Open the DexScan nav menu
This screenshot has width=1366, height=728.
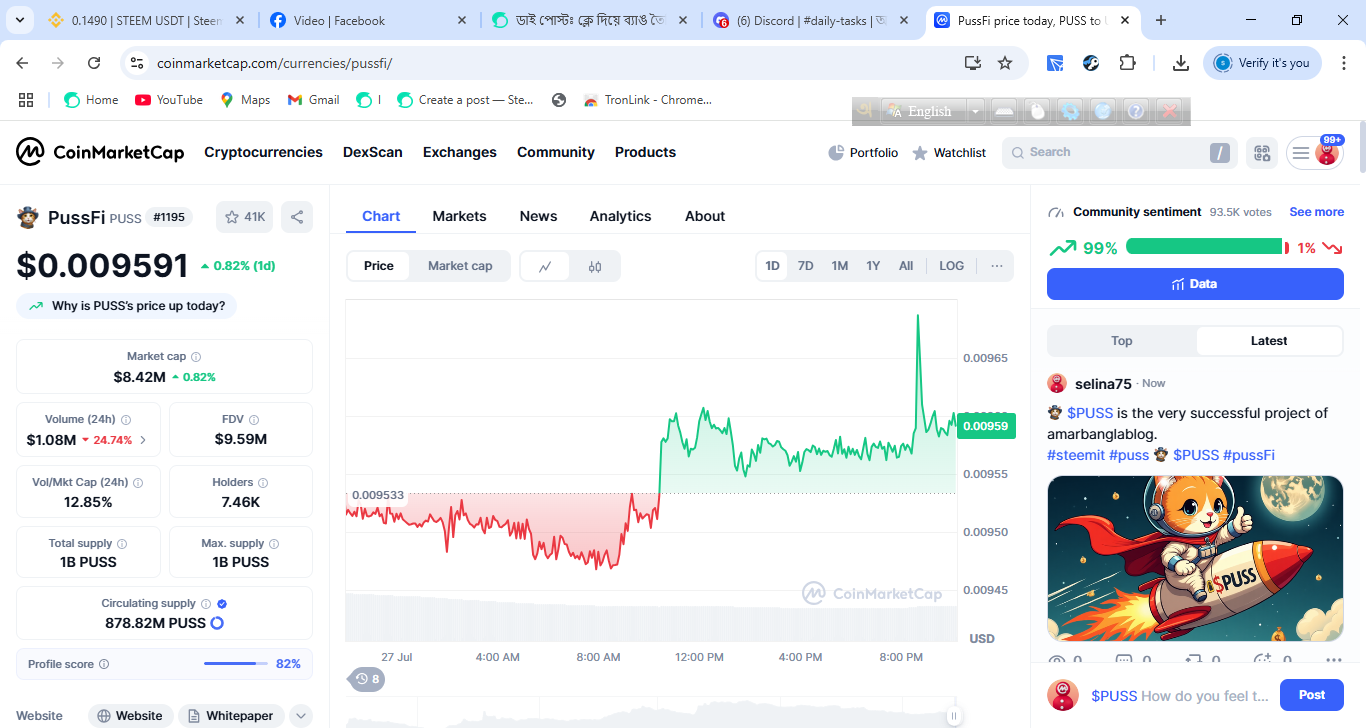pyautogui.click(x=373, y=152)
